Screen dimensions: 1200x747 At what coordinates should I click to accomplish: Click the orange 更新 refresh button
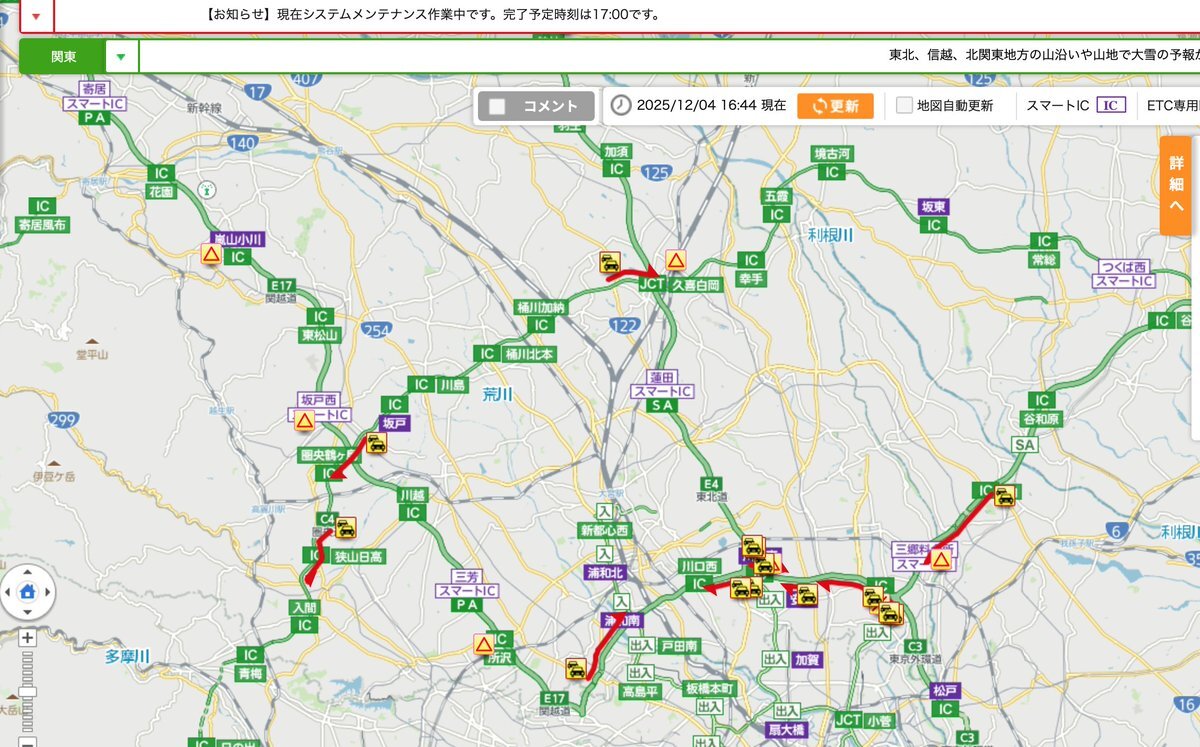pos(835,106)
